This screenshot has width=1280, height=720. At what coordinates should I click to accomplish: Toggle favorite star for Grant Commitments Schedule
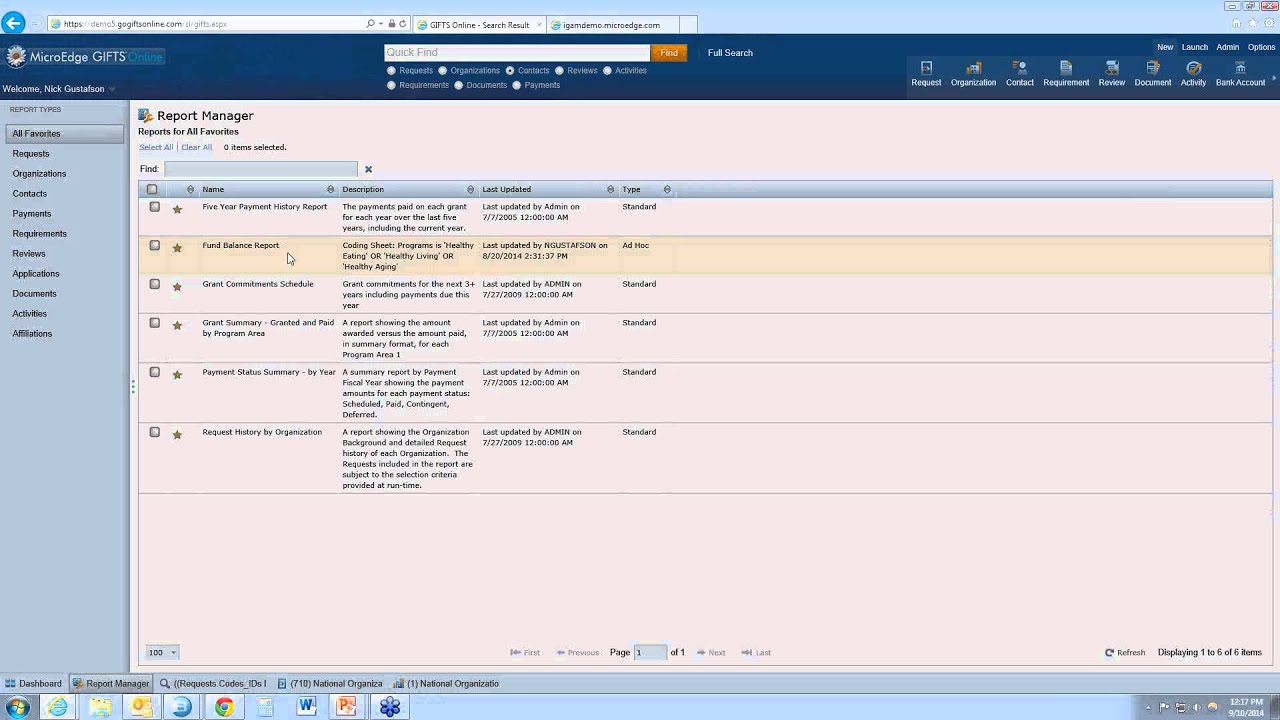tap(177, 286)
